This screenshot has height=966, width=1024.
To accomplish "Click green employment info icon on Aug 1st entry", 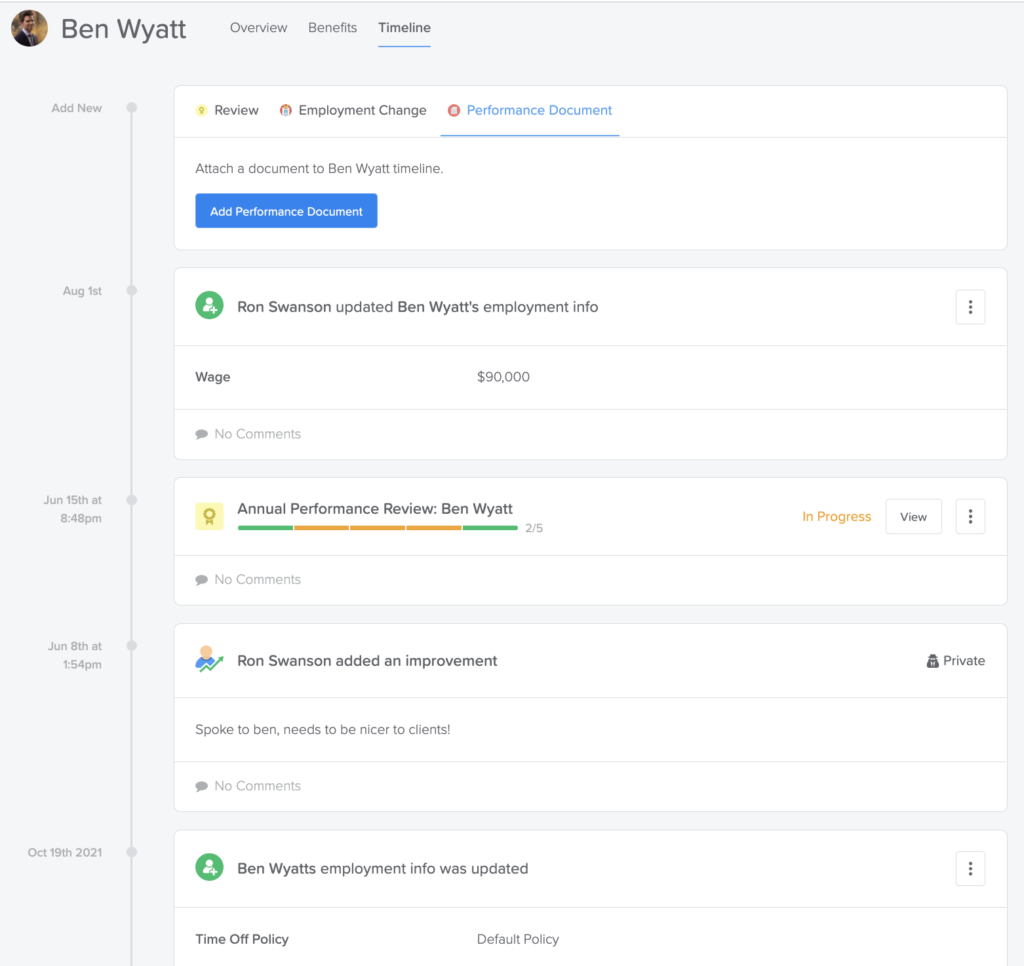I will (209, 307).
